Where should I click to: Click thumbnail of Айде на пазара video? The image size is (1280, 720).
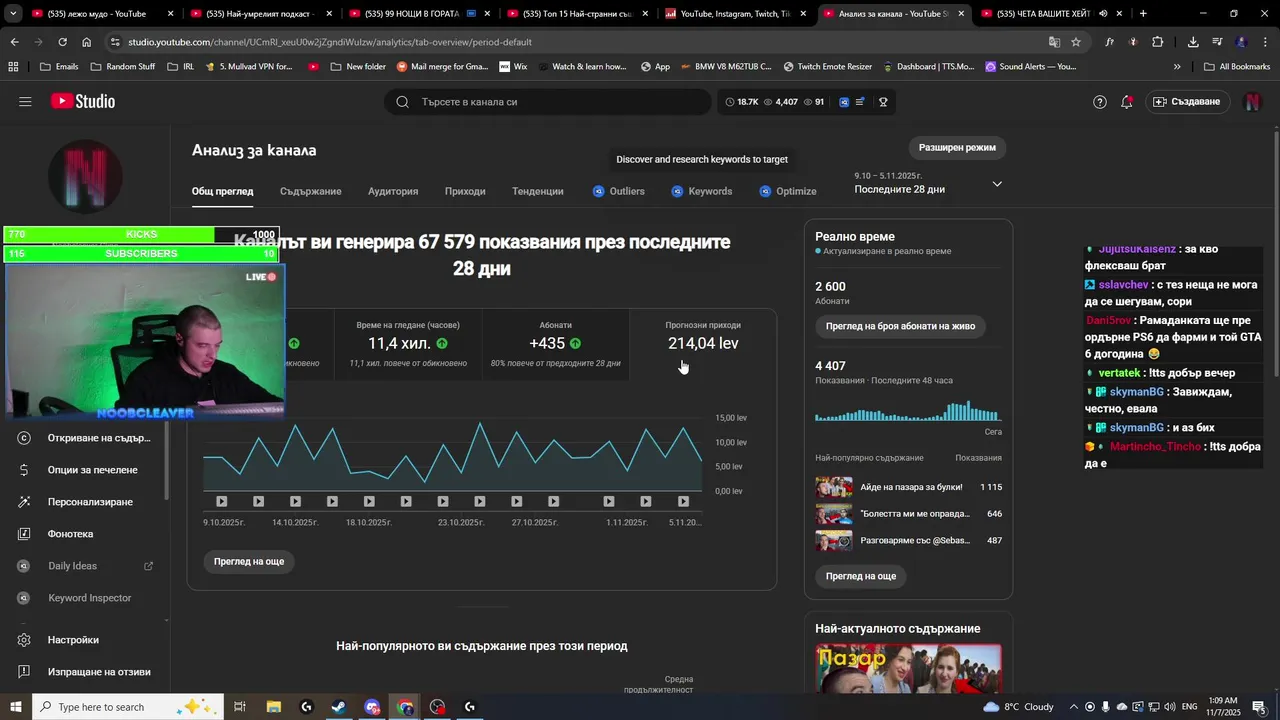[834, 487]
